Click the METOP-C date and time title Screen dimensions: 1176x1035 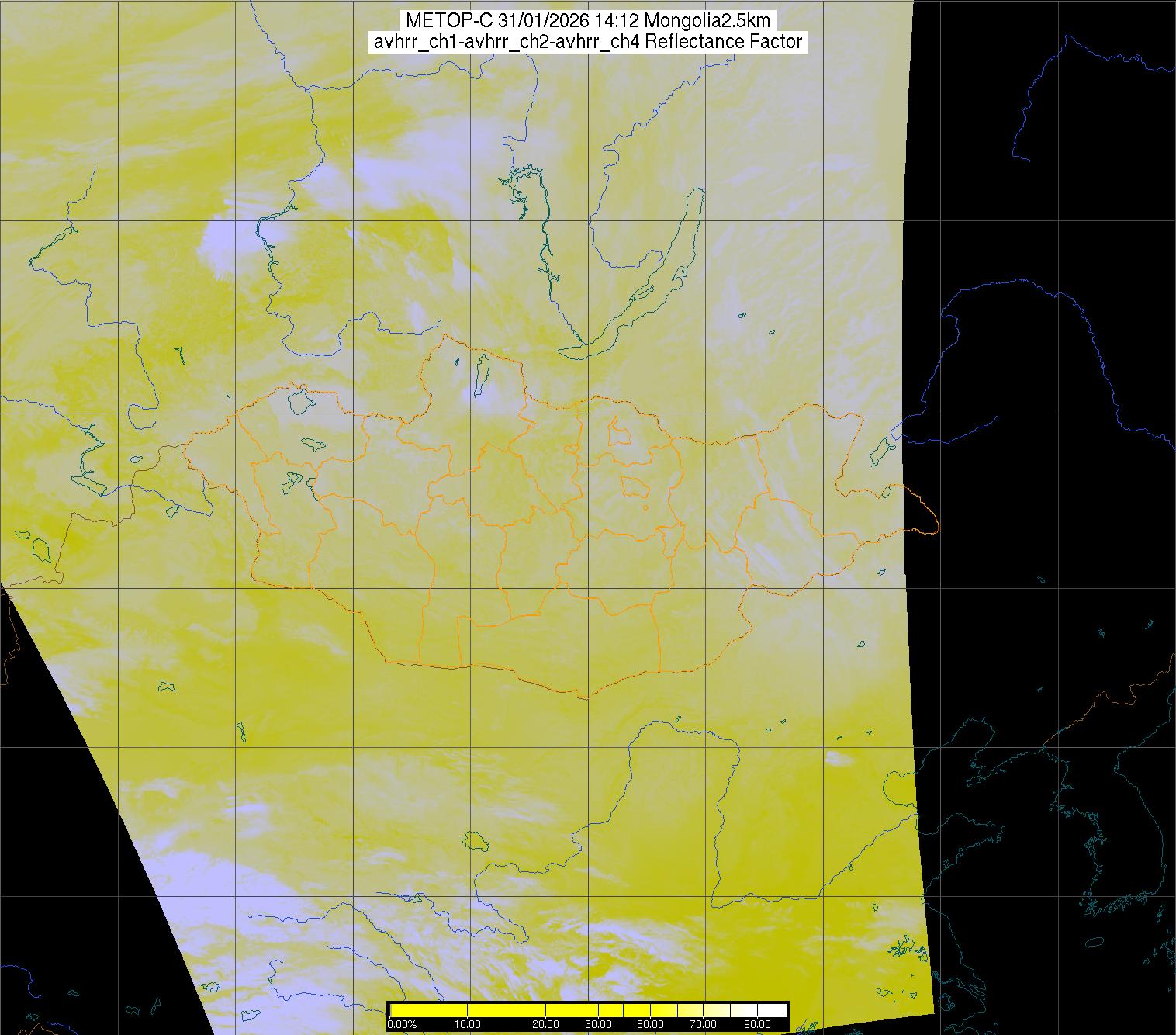pos(587,21)
